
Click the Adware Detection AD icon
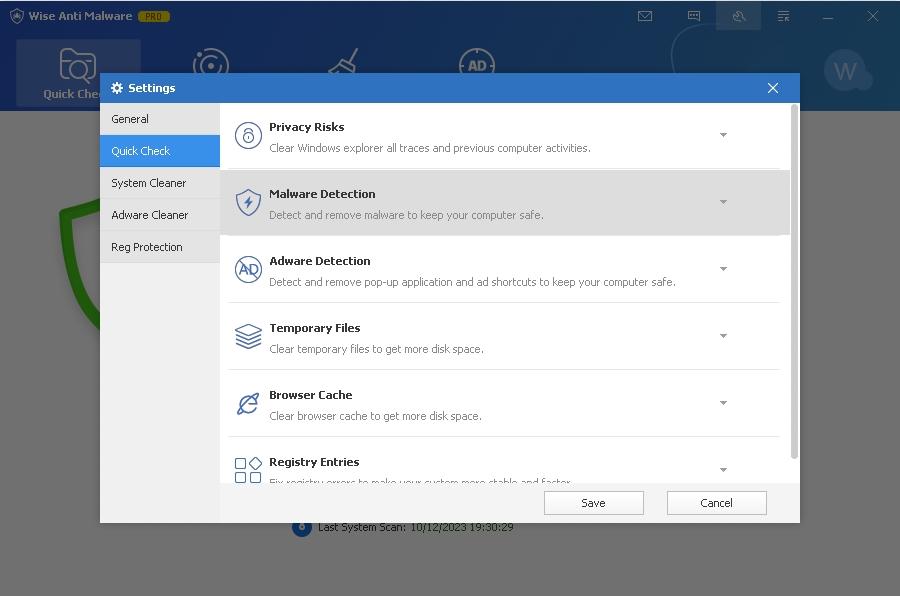tap(248, 269)
